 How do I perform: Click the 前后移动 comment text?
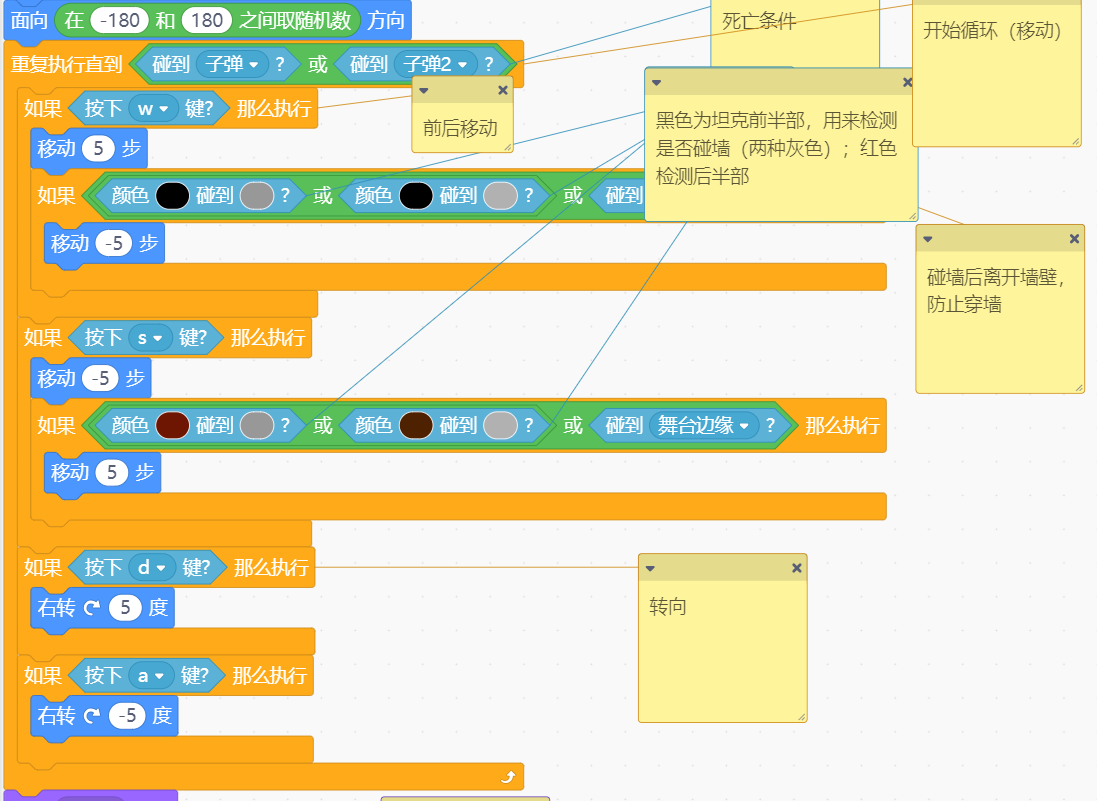[460, 128]
